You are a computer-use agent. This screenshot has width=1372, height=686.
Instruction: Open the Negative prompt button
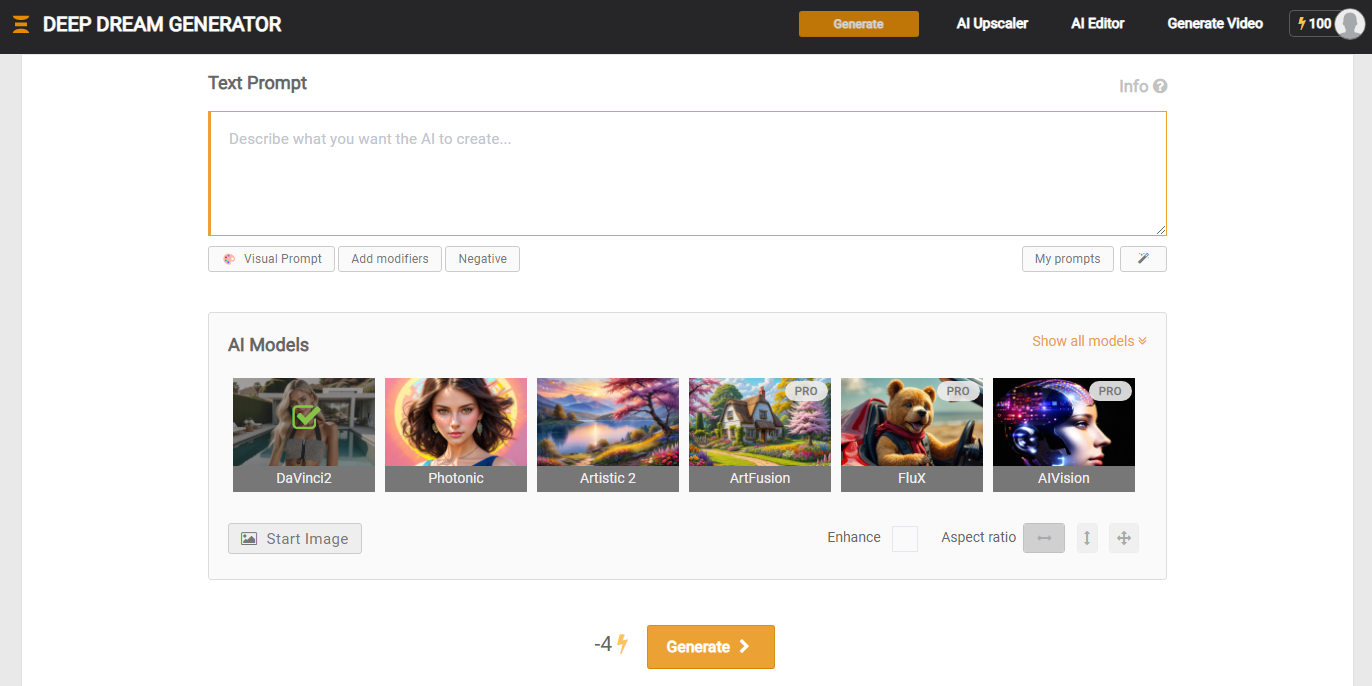pyautogui.click(x=482, y=259)
